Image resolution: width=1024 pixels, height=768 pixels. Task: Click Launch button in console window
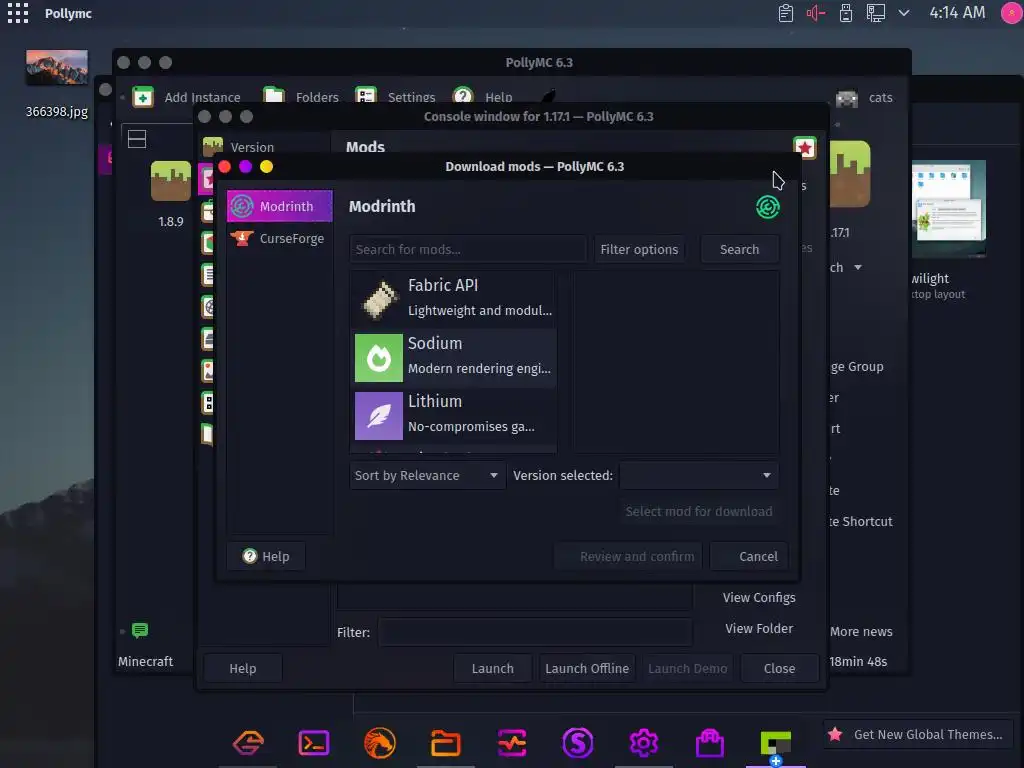[x=492, y=669]
